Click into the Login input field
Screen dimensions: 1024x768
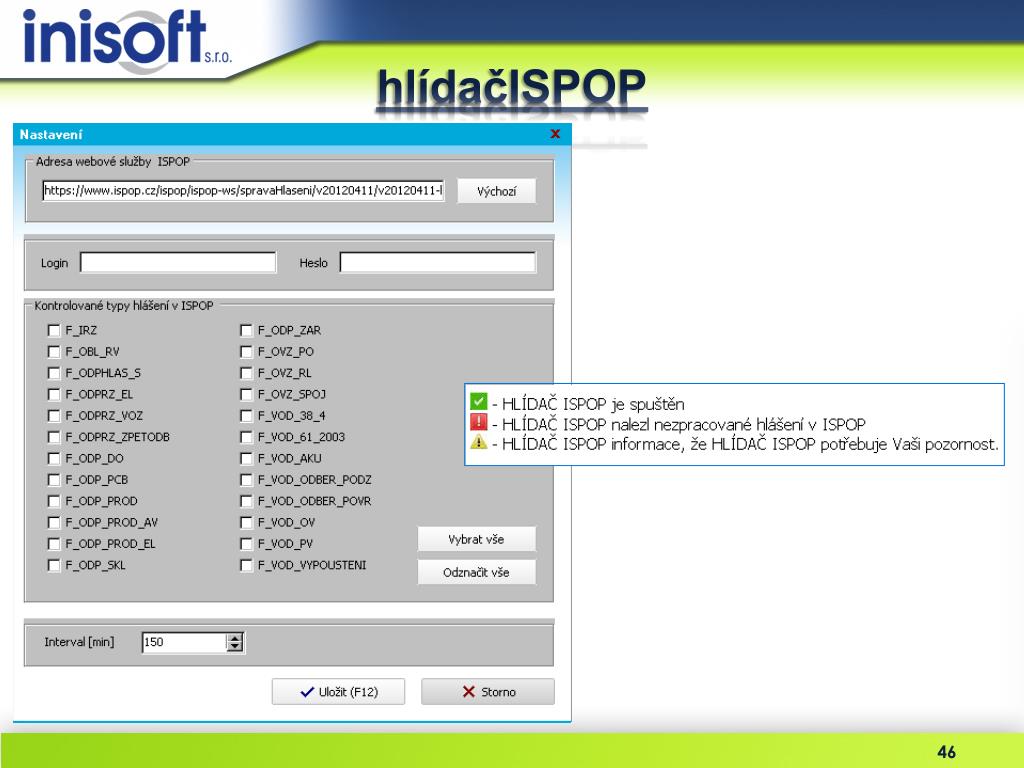178,263
